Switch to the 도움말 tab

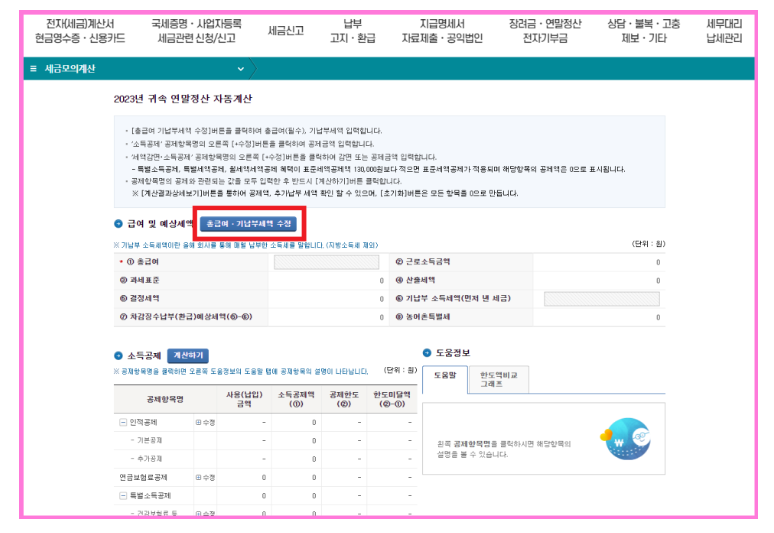(x=445, y=379)
